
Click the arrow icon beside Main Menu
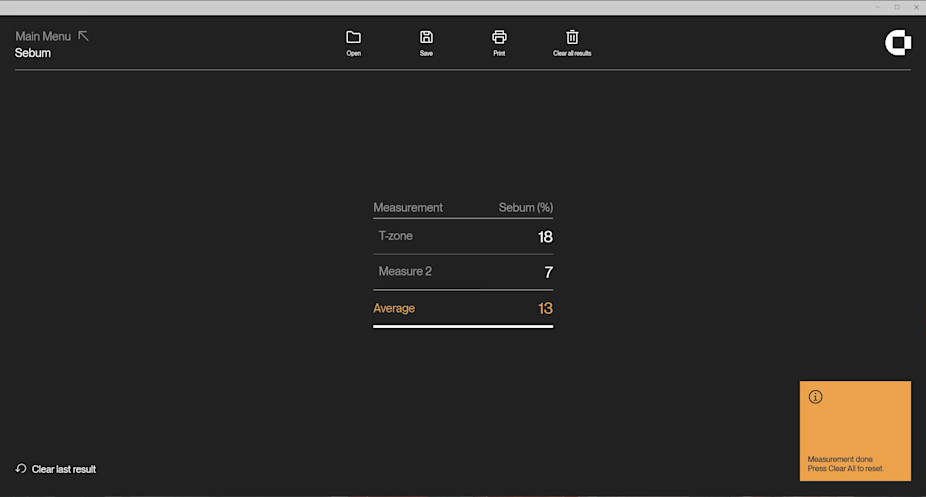point(83,36)
